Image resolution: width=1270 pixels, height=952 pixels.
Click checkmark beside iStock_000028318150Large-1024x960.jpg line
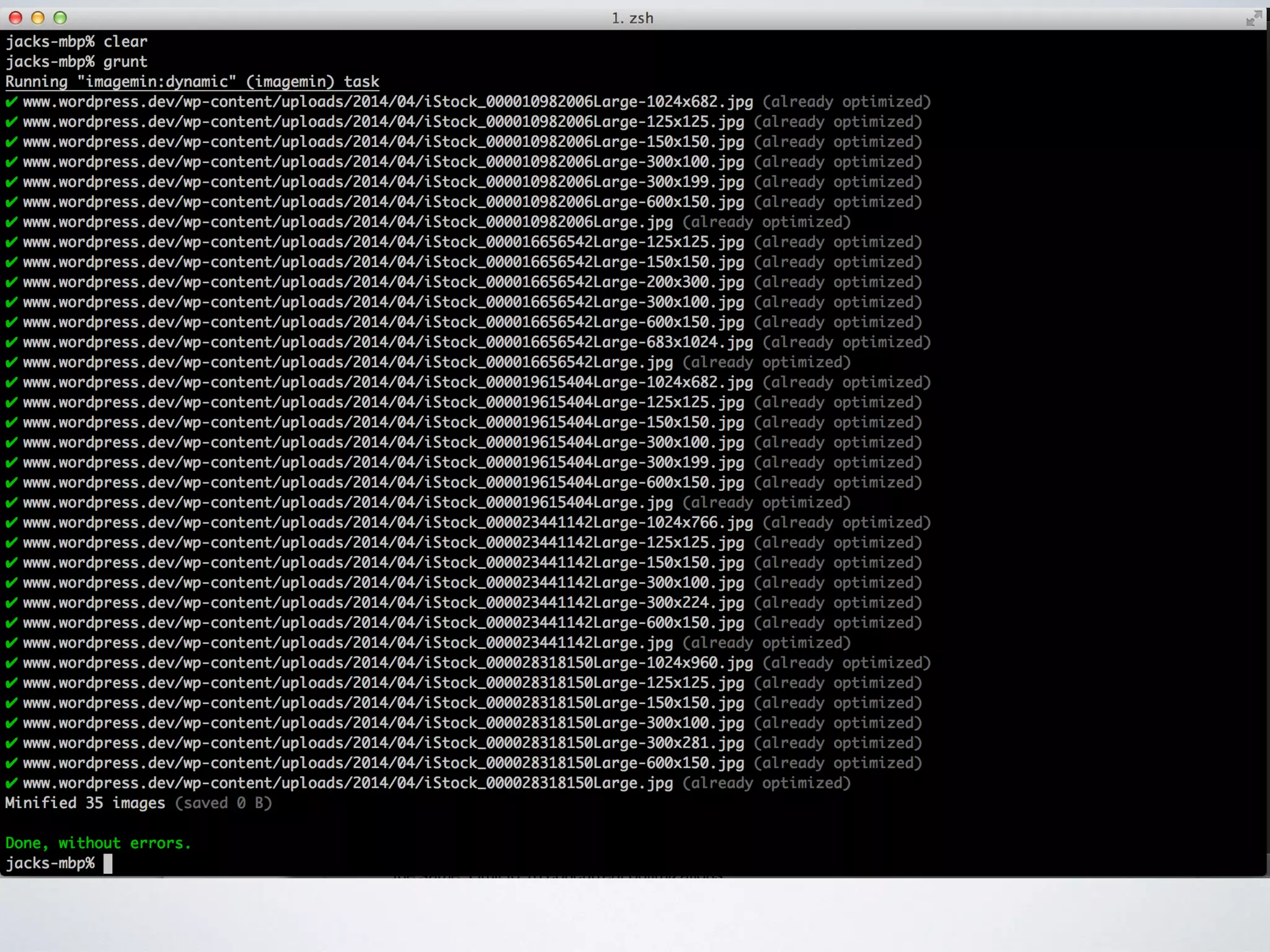(11, 663)
